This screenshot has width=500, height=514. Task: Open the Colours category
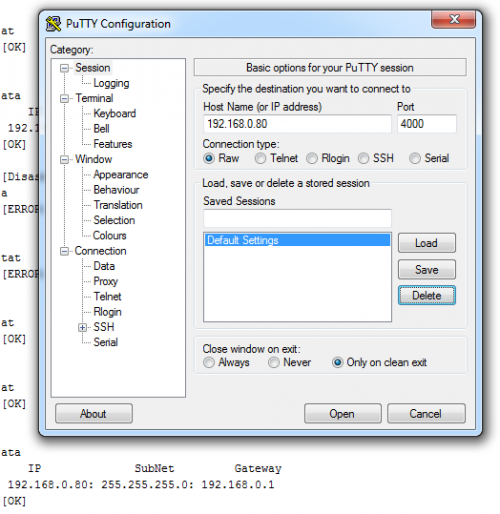click(x=110, y=236)
